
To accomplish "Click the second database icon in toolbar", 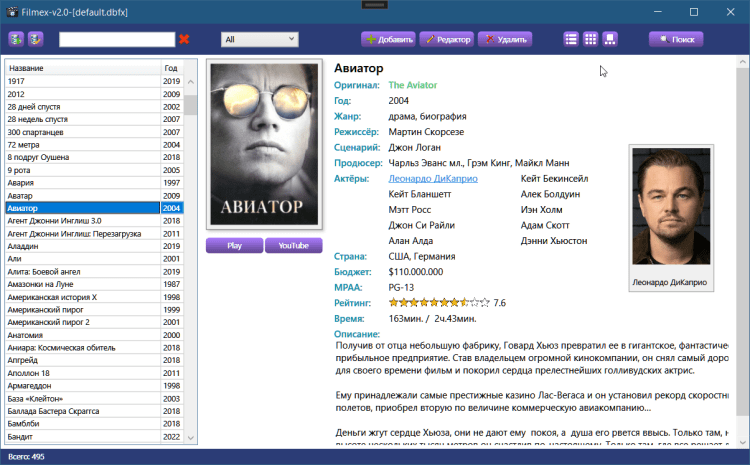I will pos(36,39).
